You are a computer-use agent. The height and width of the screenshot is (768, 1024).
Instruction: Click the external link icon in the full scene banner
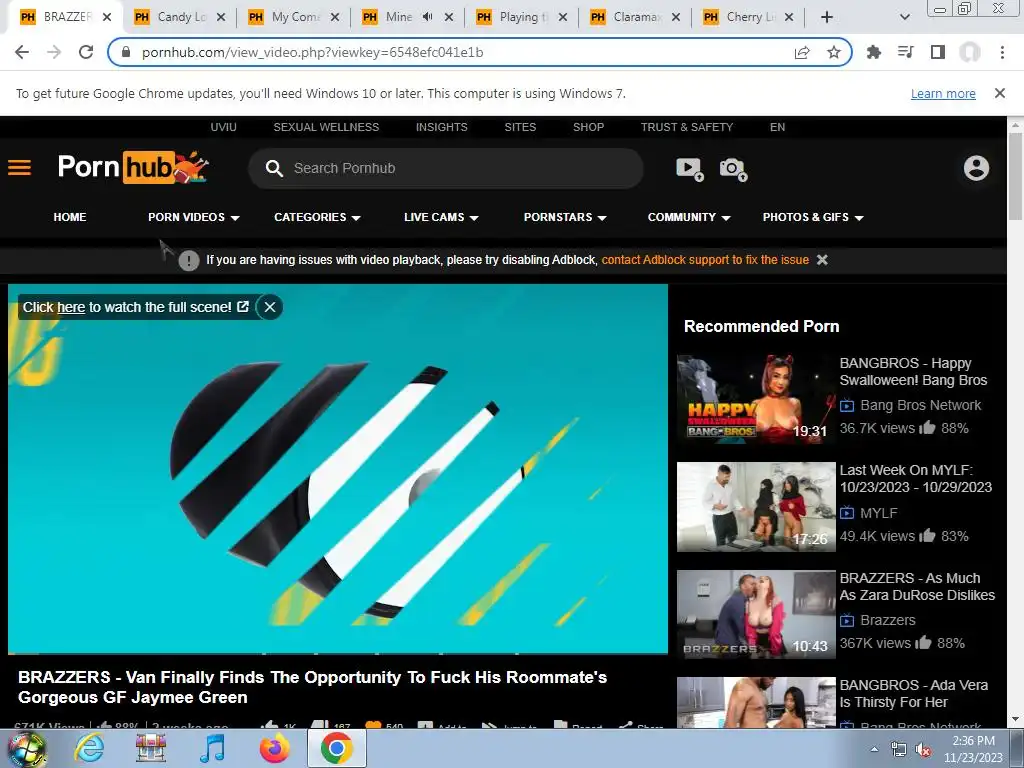[x=243, y=306]
